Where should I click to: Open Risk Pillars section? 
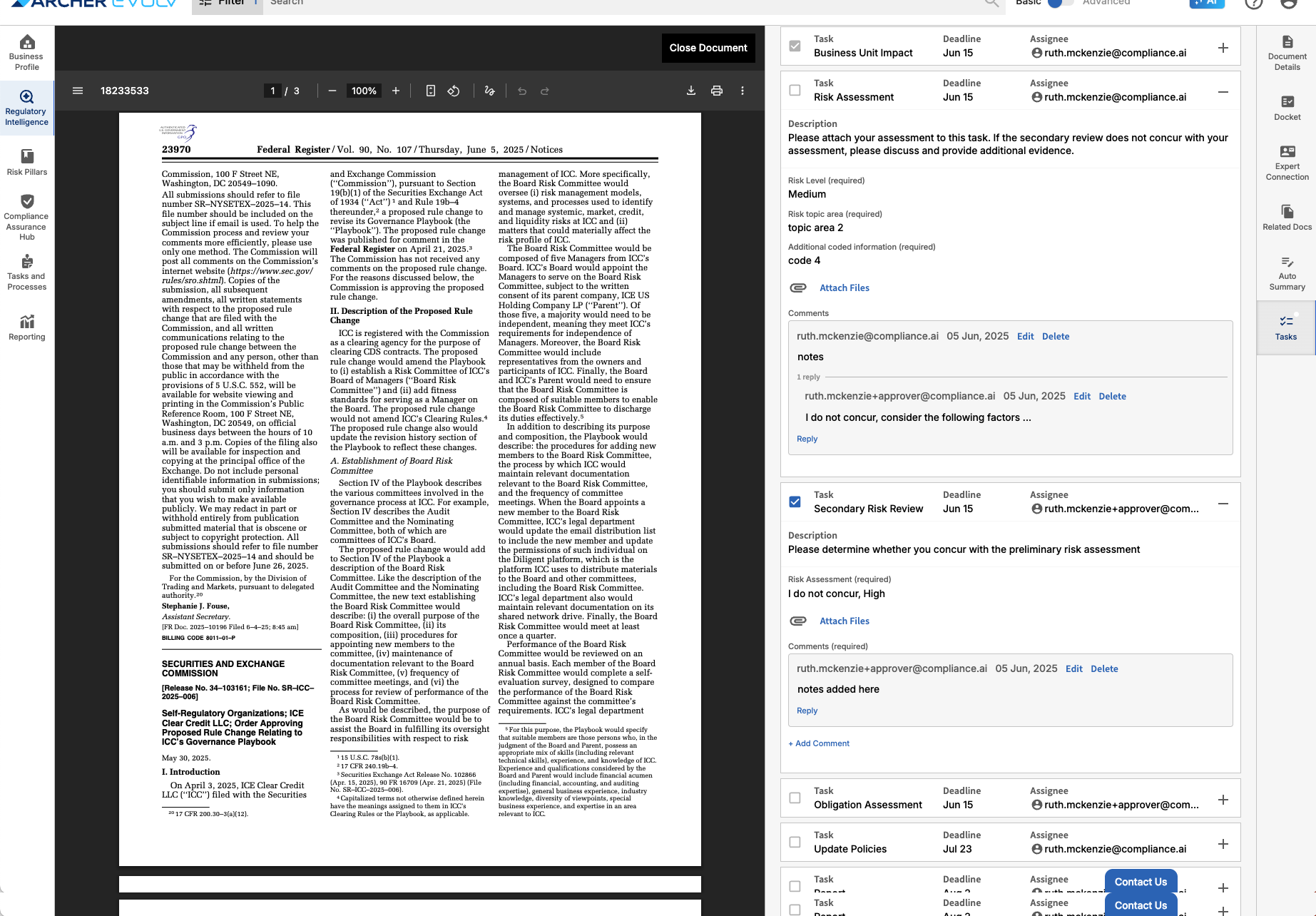[27, 163]
